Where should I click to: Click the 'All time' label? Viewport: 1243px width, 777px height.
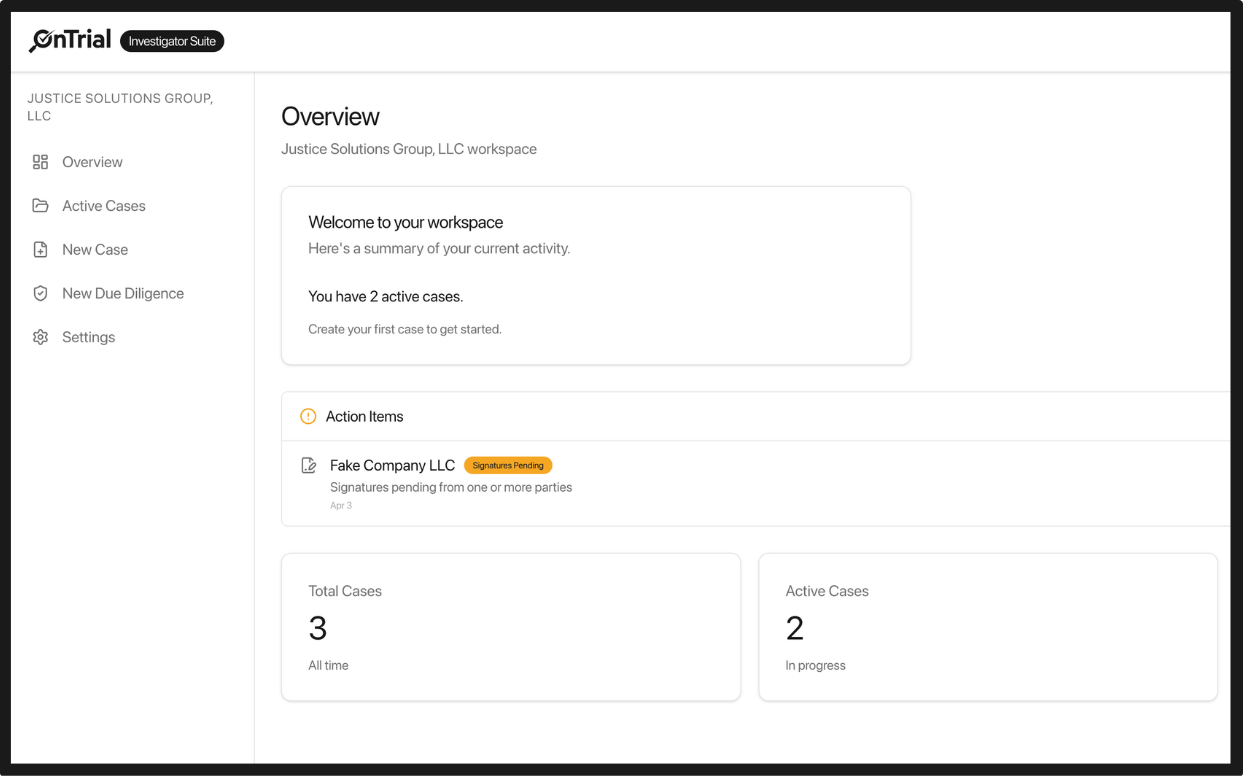328,665
